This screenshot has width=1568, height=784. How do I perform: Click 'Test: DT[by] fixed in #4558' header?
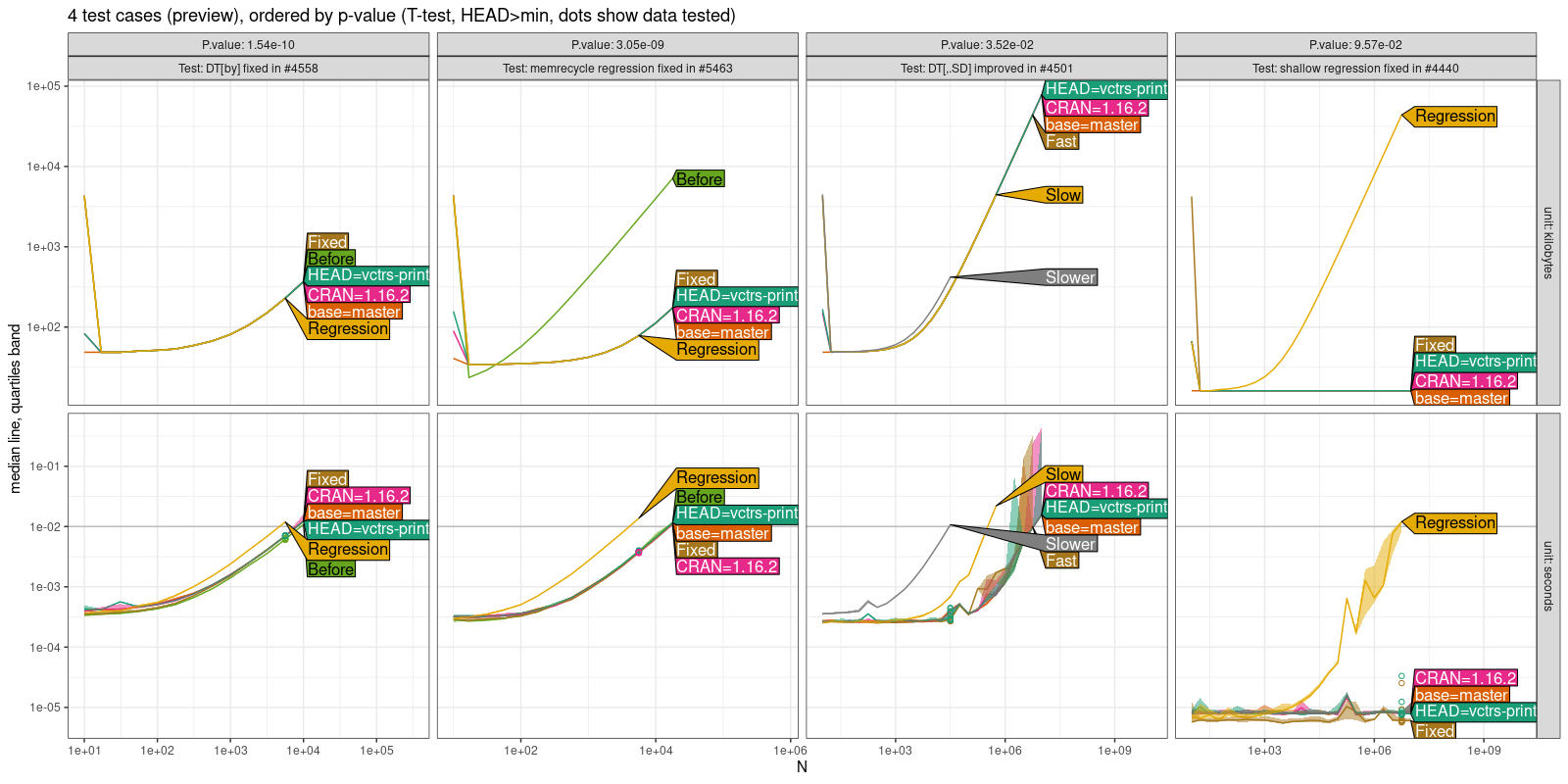point(248,69)
